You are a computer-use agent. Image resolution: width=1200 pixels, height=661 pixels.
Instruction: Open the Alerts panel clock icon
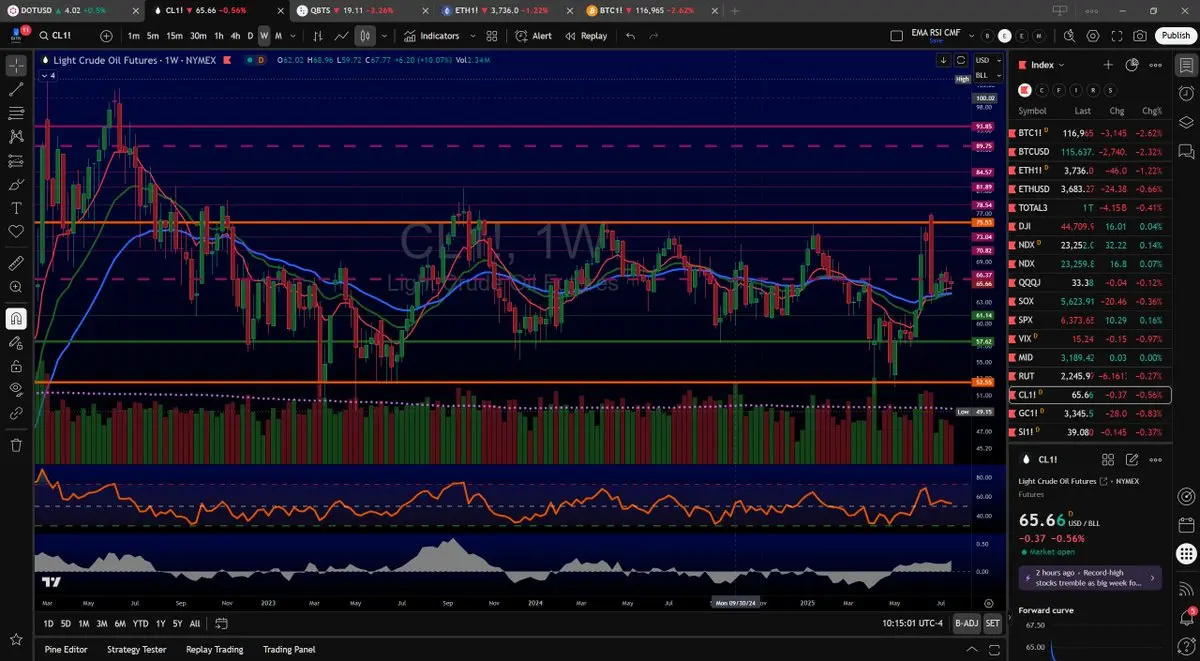(x=1186, y=93)
